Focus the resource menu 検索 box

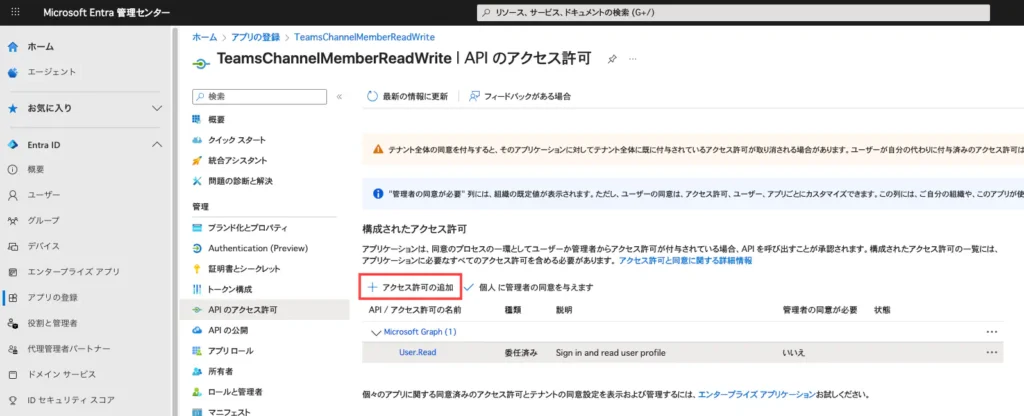(x=259, y=97)
